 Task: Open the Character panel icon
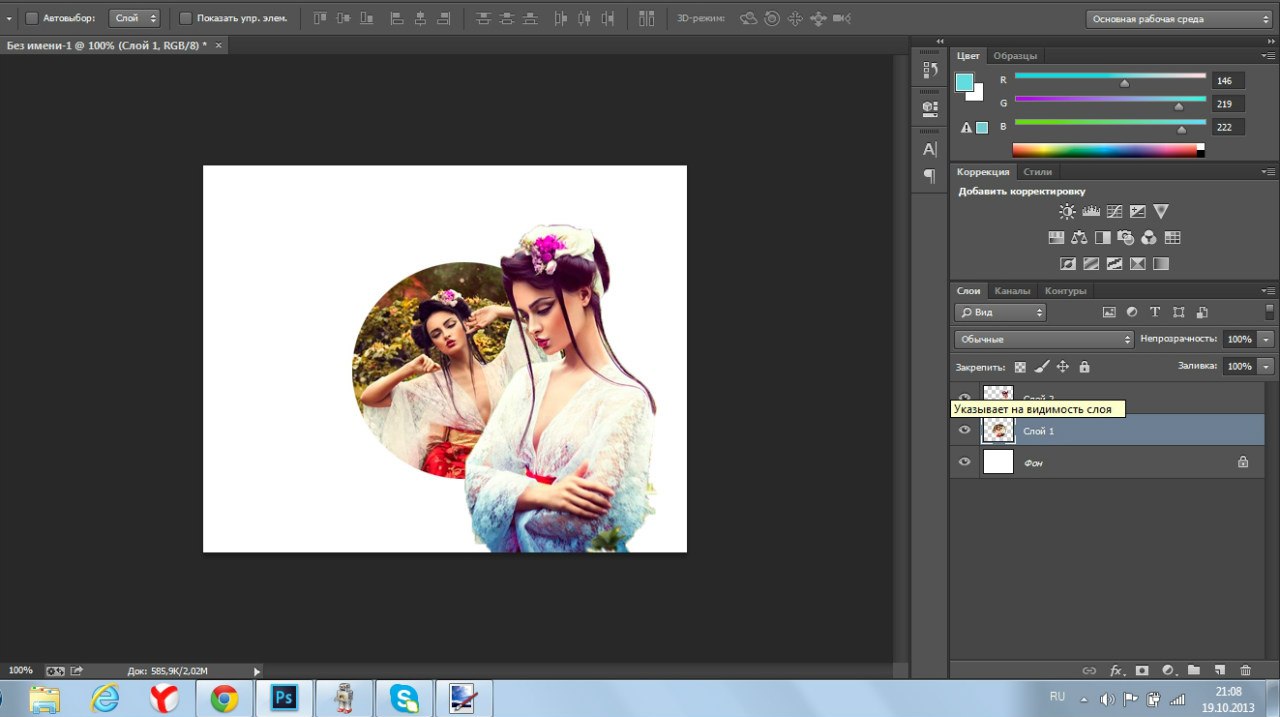(930, 149)
